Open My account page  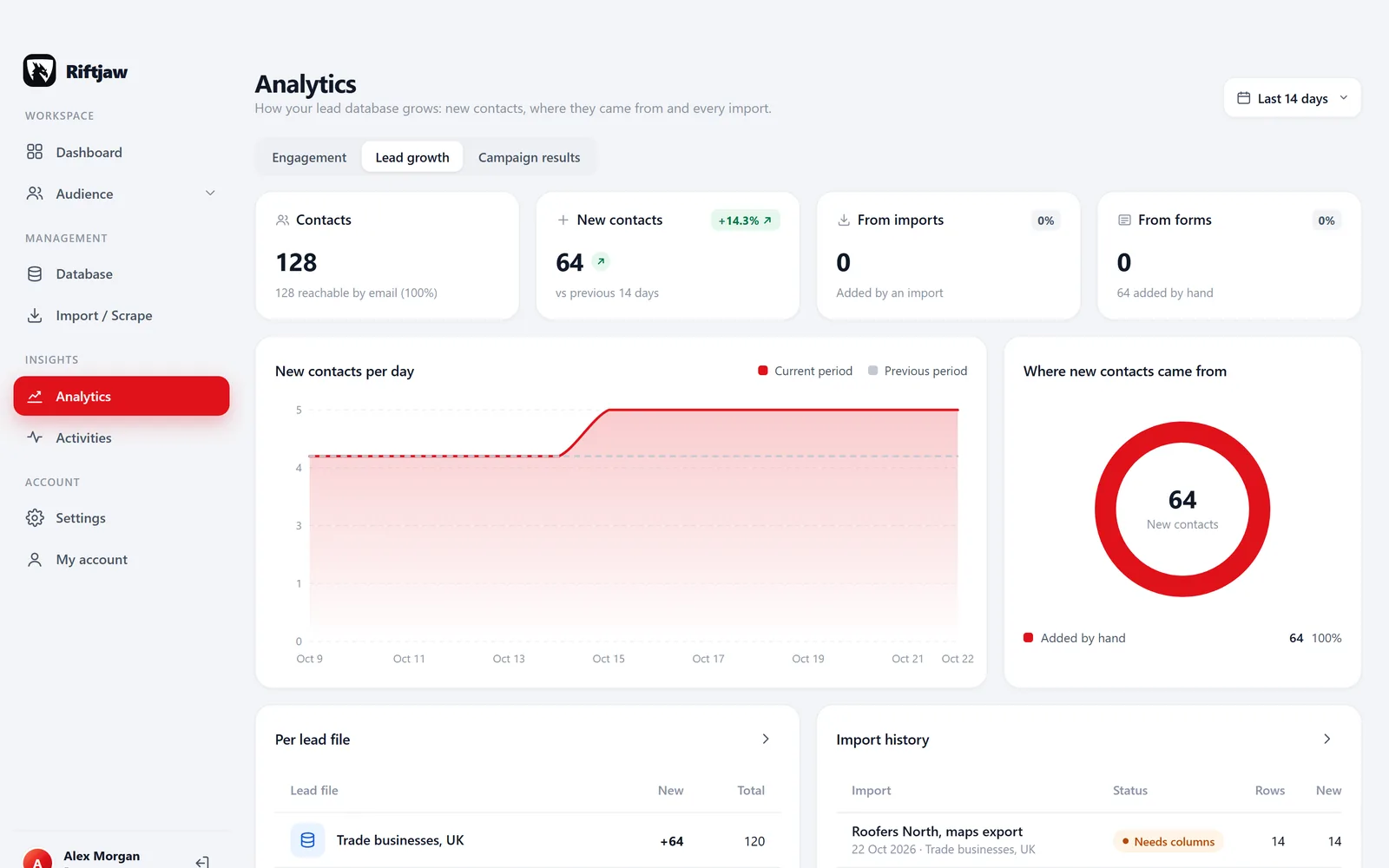(x=122, y=559)
